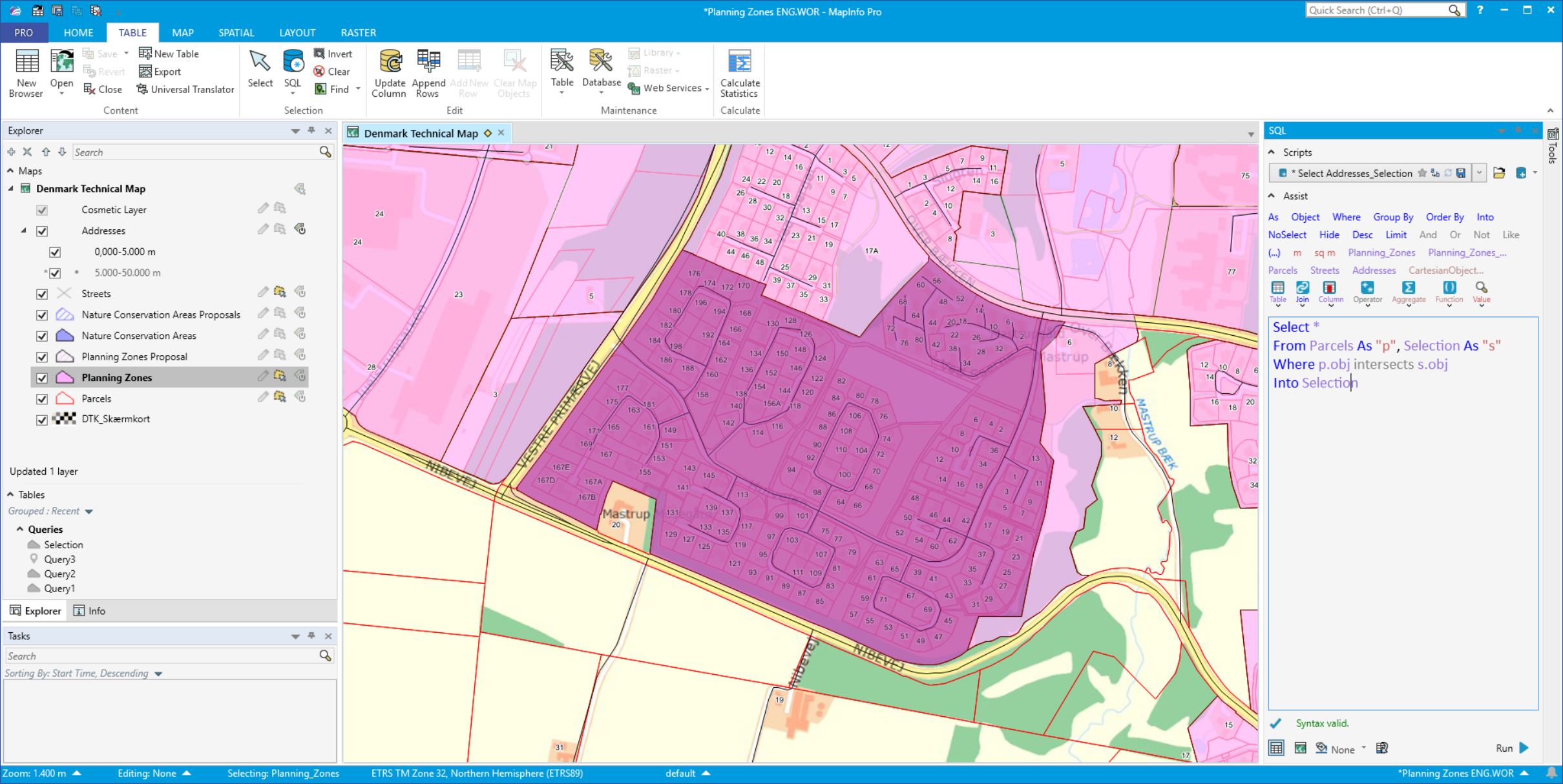1563x784 pixels.
Task: Click Universal Translator tool
Action: tap(185, 89)
